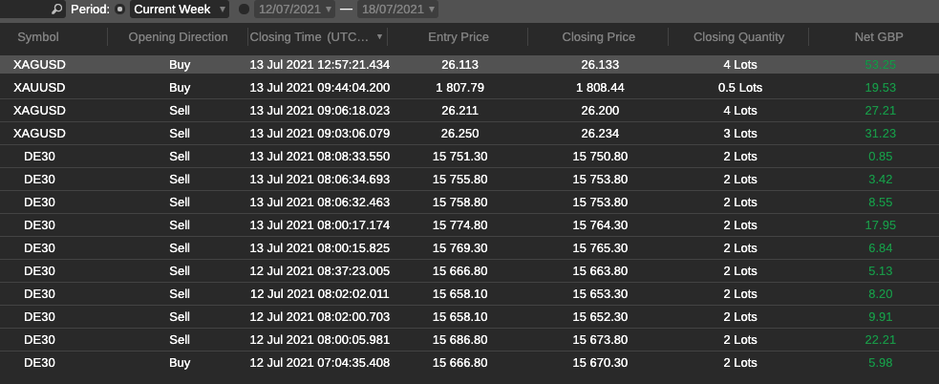Image resolution: width=939 pixels, height=384 pixels.
Task: Select the custom date range radio button
Action: (244, 9)
